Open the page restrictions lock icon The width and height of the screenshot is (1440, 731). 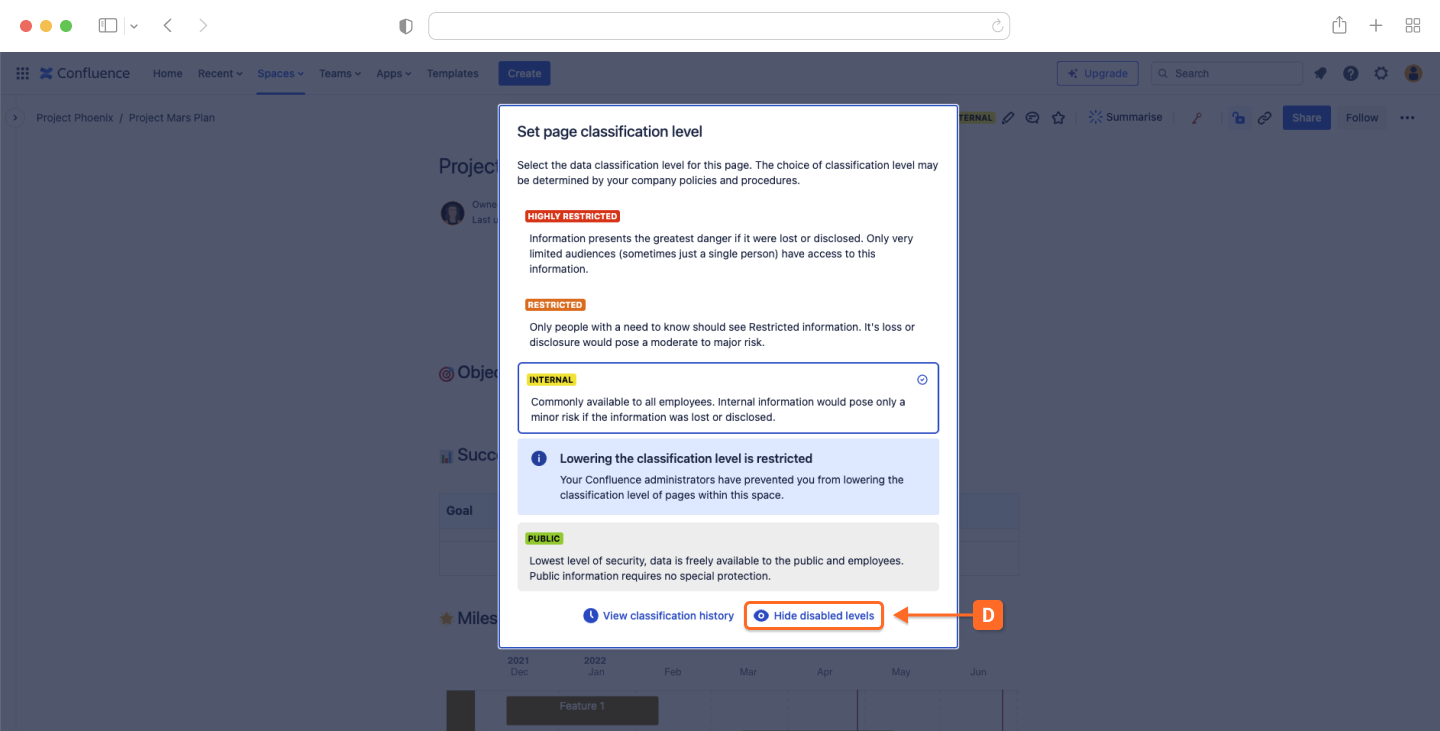tap(1238, 118)
